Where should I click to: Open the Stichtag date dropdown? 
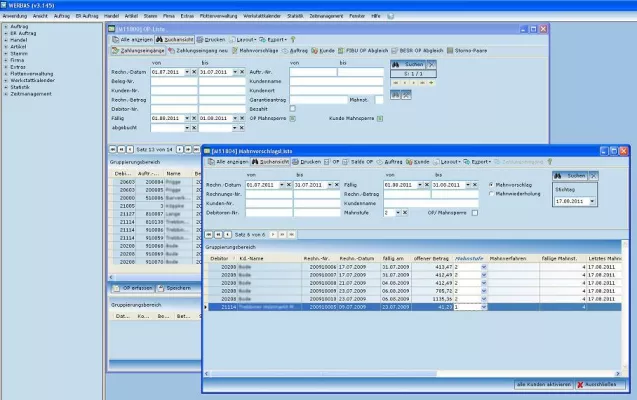[x=592, y=201]
